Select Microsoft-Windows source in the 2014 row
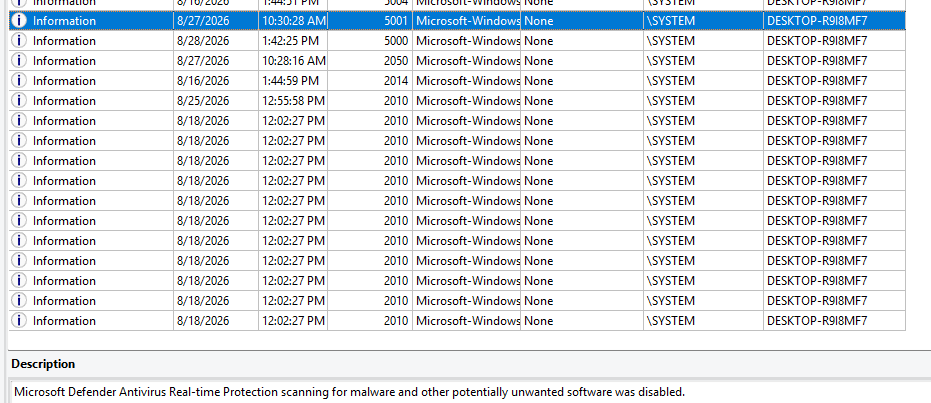 click(x=468, y=81)
